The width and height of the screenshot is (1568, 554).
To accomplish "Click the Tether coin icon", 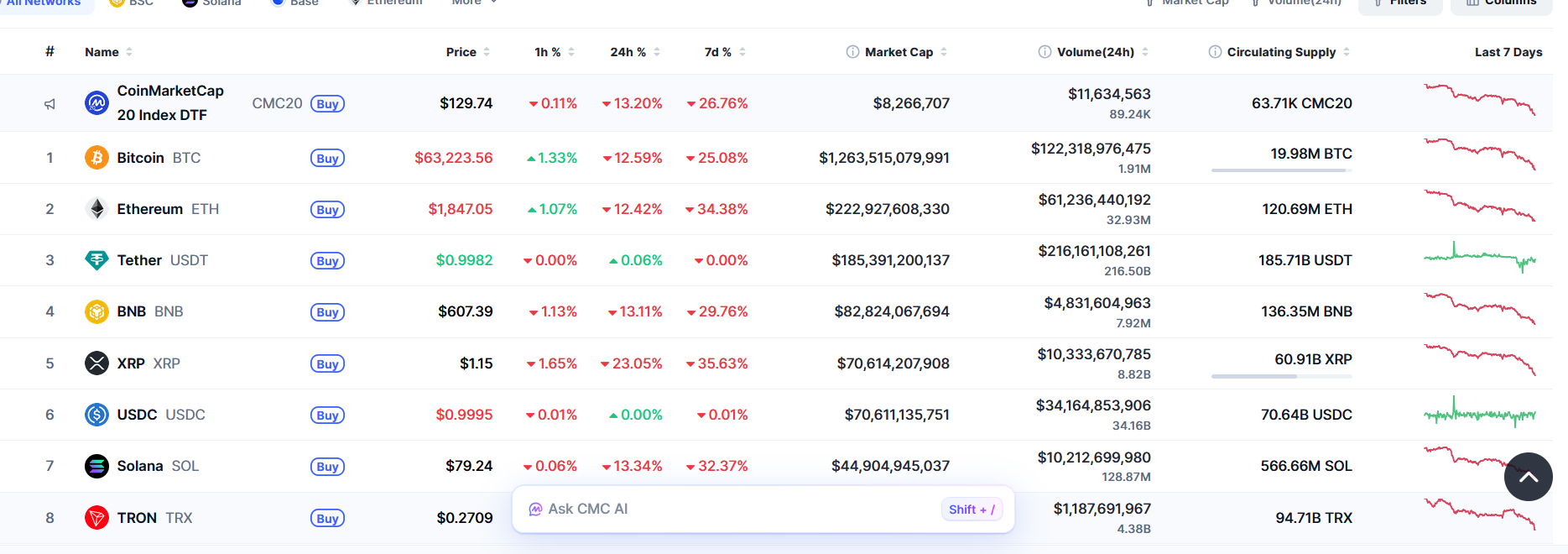I will click(x=96, y=260).
